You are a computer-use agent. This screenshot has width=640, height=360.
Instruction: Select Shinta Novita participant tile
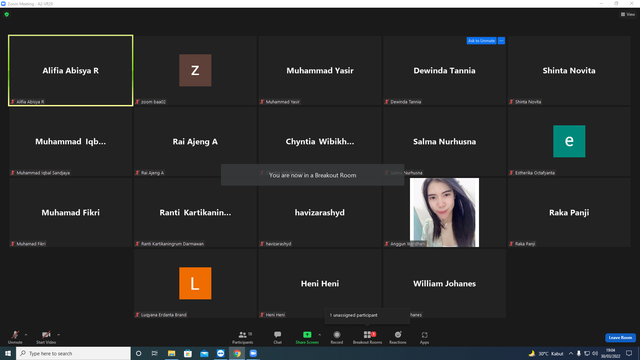pyautogui.click(x=569, y=70)
